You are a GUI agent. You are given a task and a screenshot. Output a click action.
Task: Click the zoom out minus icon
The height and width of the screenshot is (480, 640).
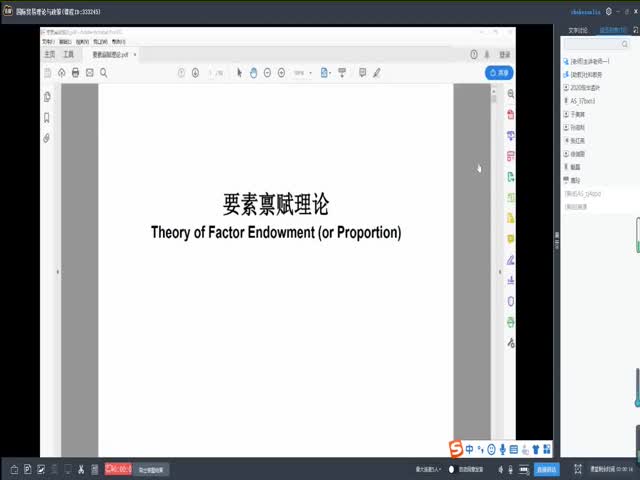pyautogui.click(x=268, y=73)
